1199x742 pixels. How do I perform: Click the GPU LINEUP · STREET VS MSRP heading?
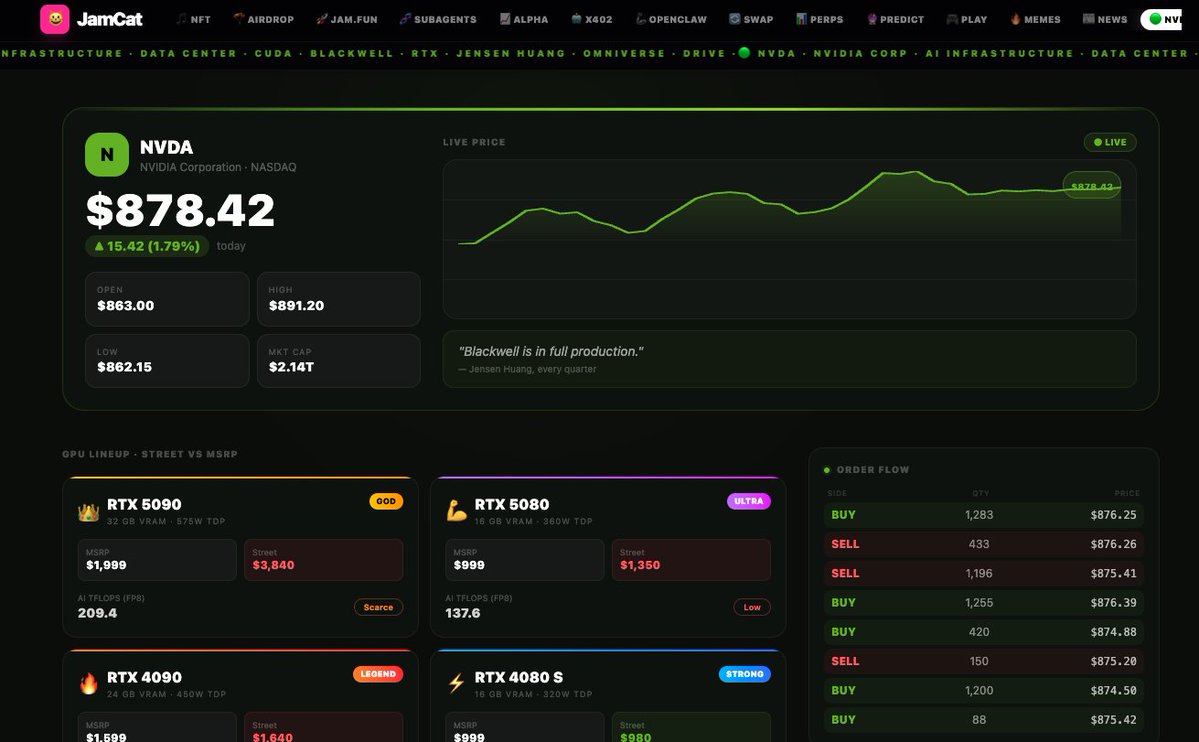coord(150,454)
